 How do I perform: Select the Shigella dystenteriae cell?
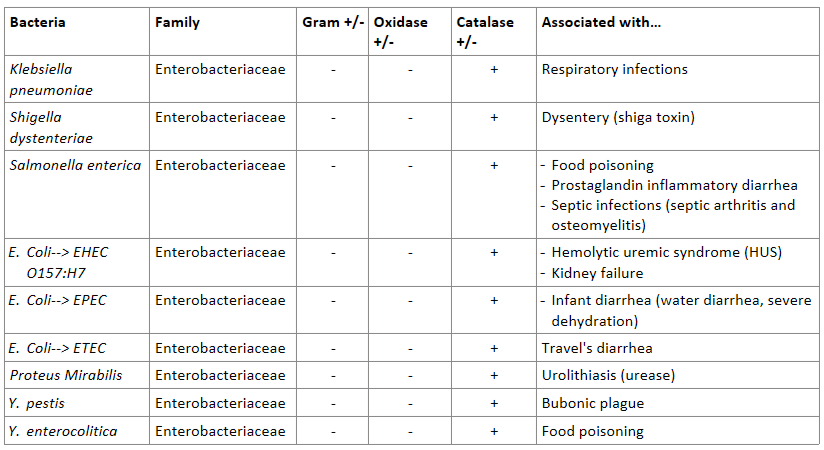(50, 127)
